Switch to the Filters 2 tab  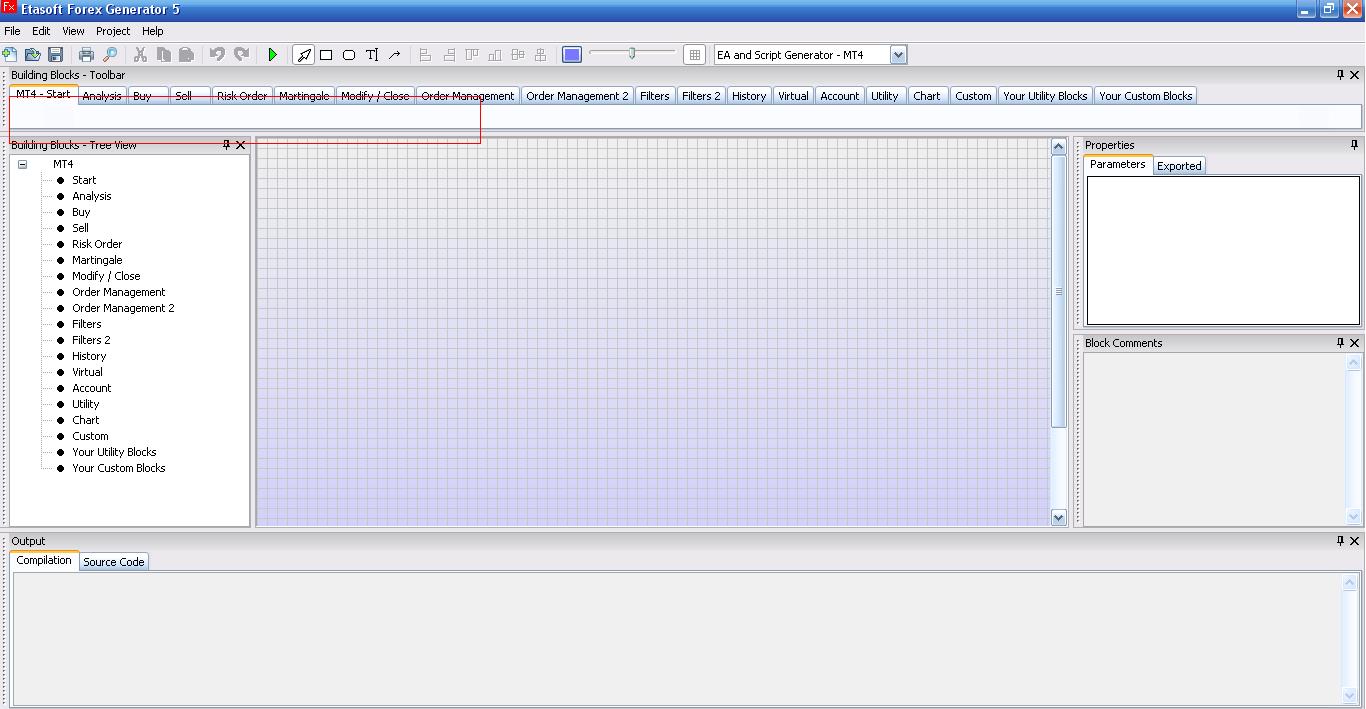click(x=701, y=96)
